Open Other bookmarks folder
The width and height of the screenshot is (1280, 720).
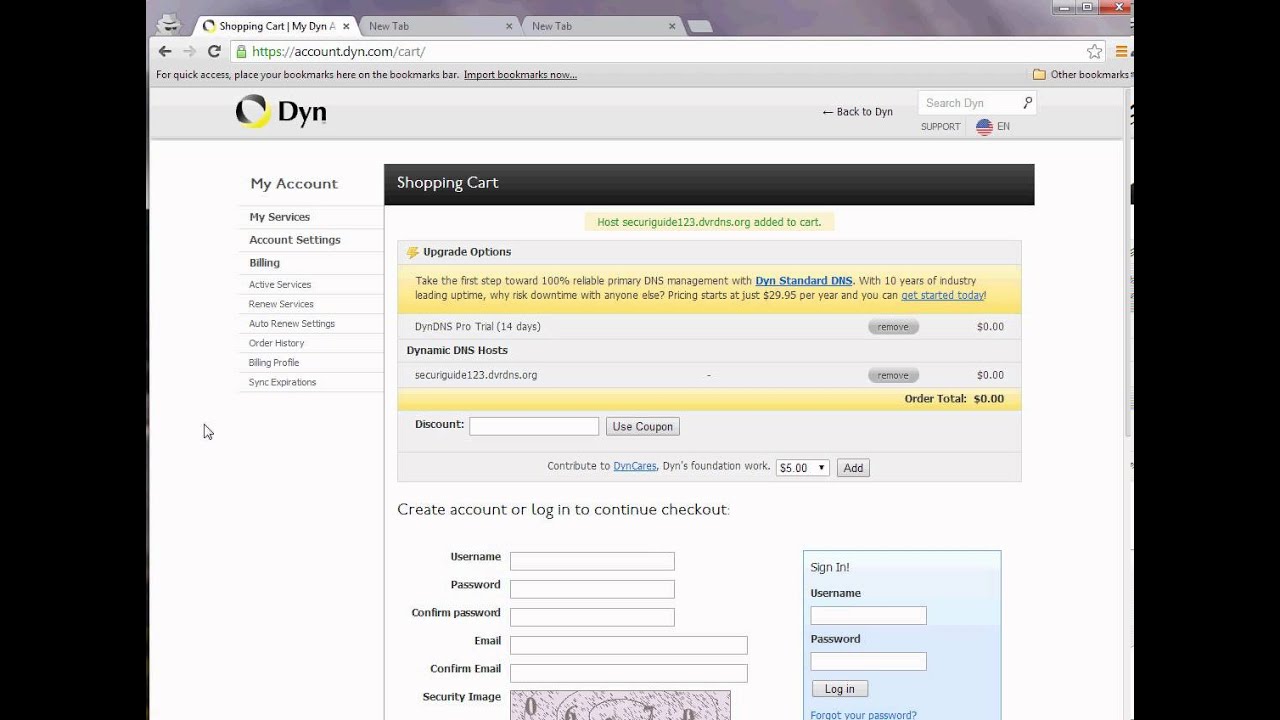click(1080, 74)
